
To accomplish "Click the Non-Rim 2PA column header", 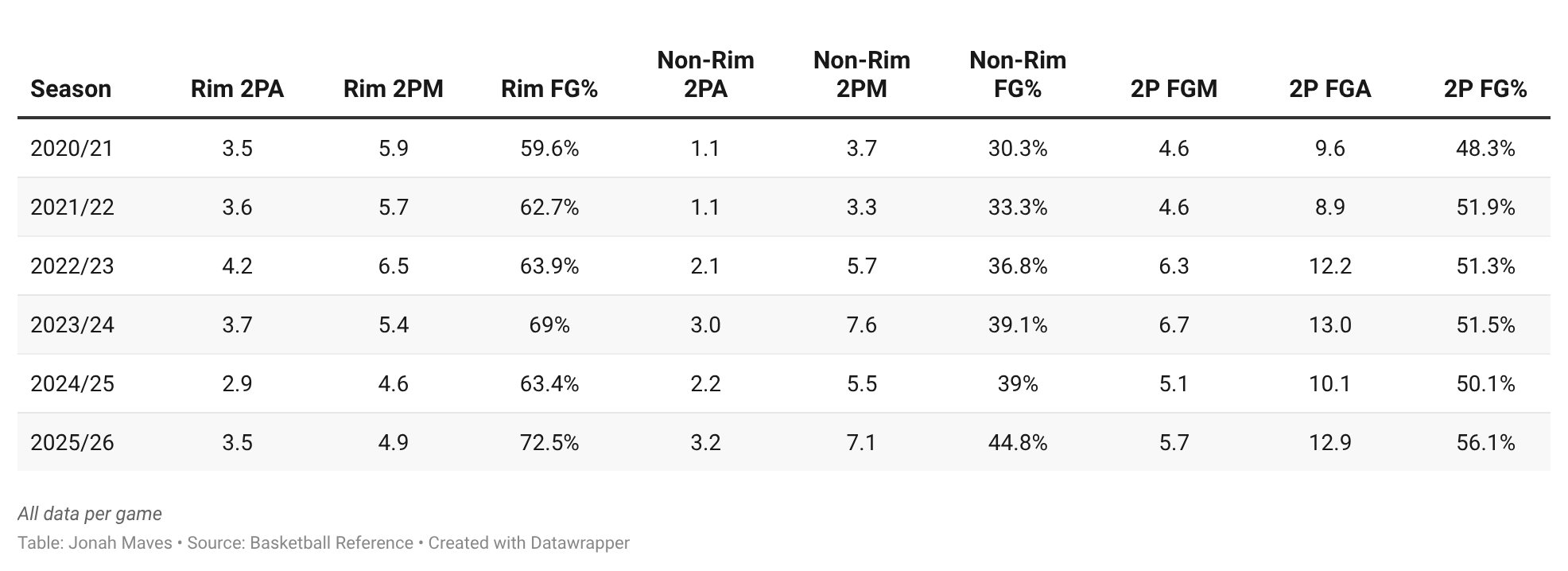I will click(705, 74).
